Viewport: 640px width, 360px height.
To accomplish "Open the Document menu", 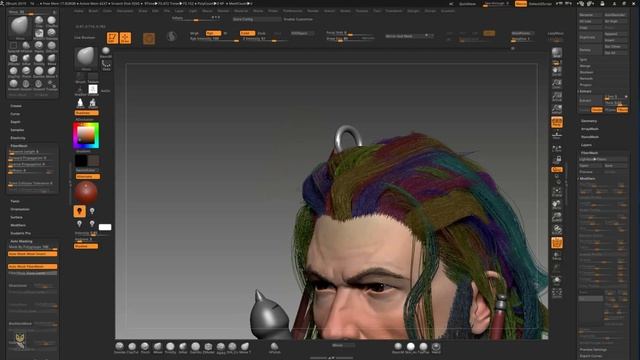I will click(124, 11).
